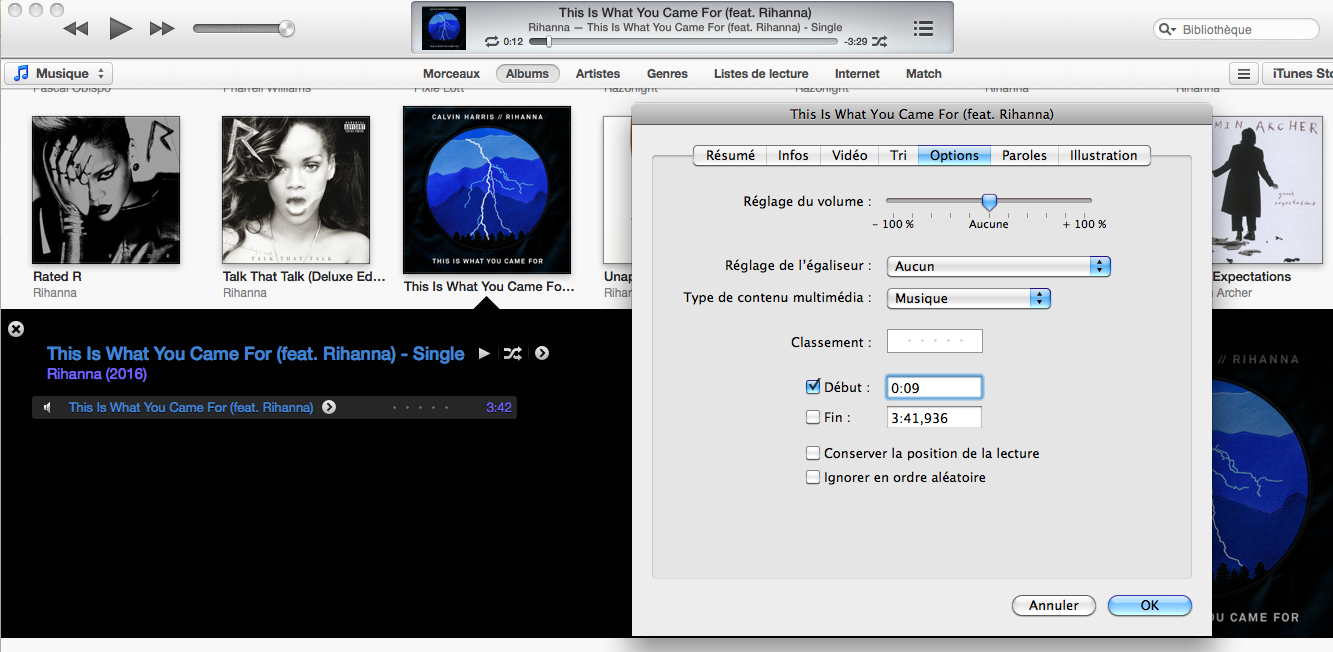Play the expanded single from album header
Viewport: 1333px width, 652px height.
(x=484, y=353)
